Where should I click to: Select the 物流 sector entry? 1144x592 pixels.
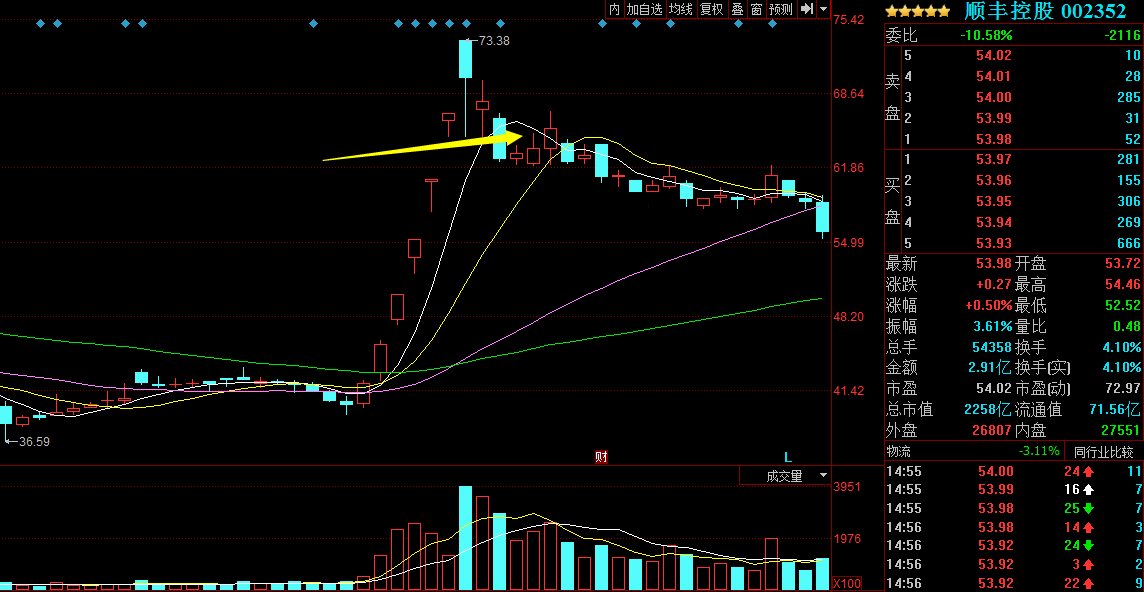901,452
